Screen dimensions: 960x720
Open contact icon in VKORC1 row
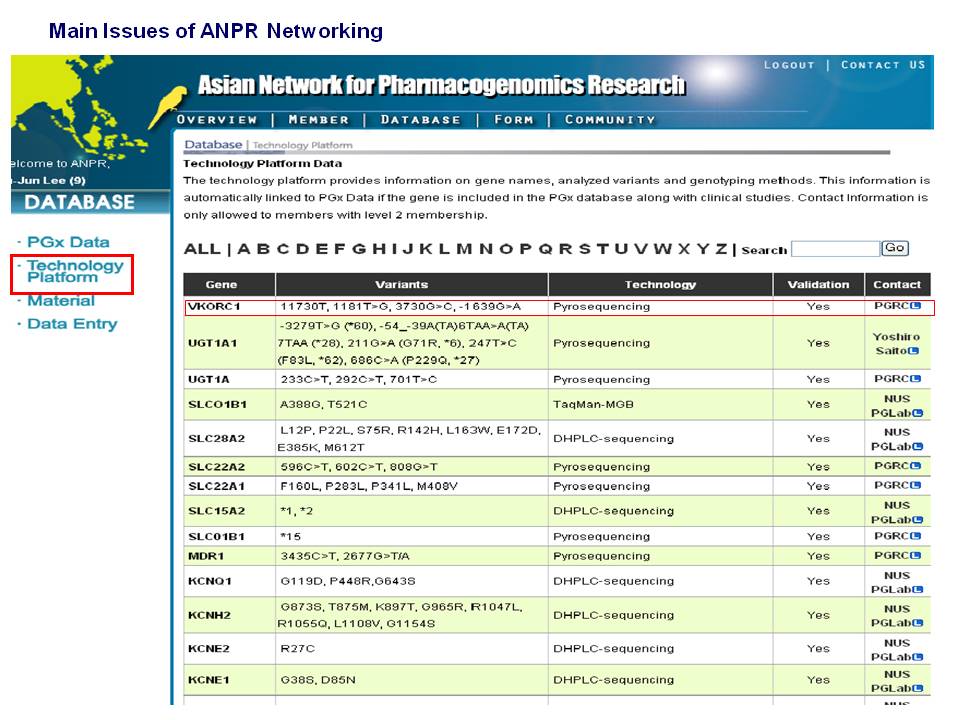coord(915,306)
